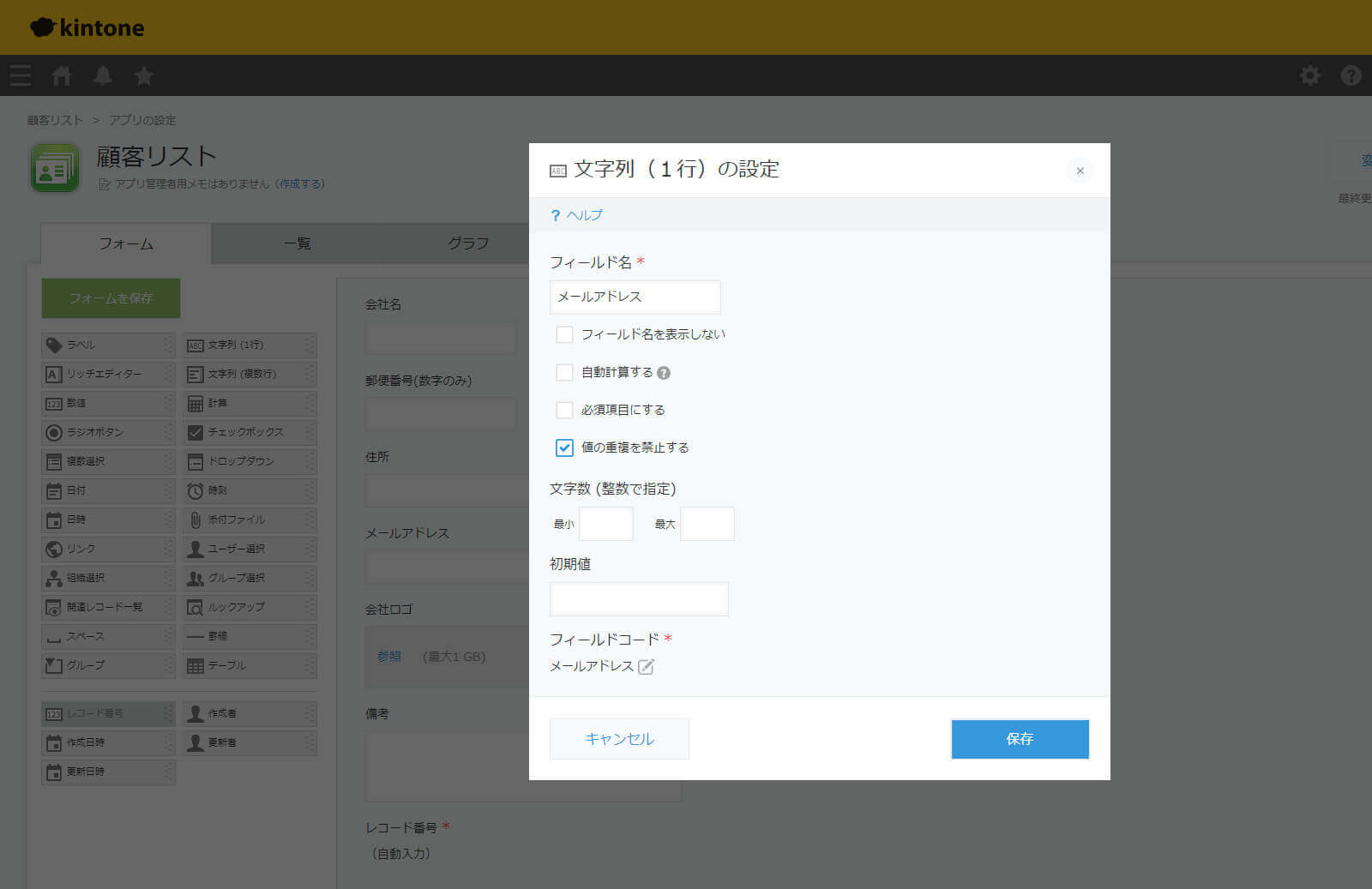Open the gear settings icon
Screen dimensions: 1372x889
[x=1309, y=75]
